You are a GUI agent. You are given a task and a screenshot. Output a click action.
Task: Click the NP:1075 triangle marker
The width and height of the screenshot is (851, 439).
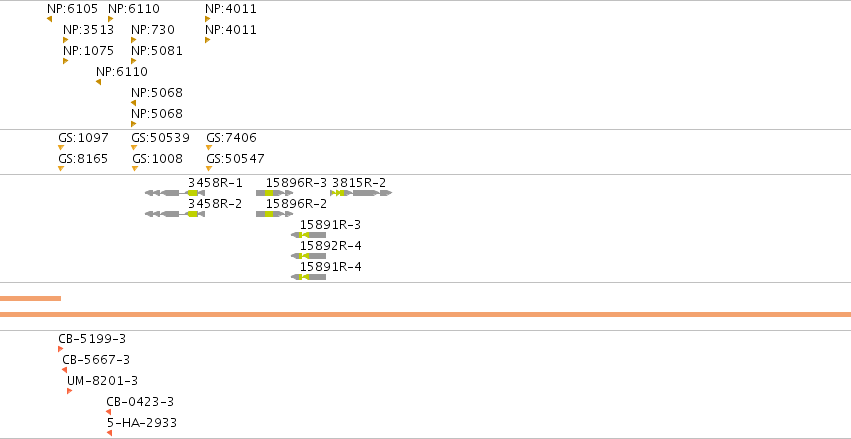tap(66, 61)
